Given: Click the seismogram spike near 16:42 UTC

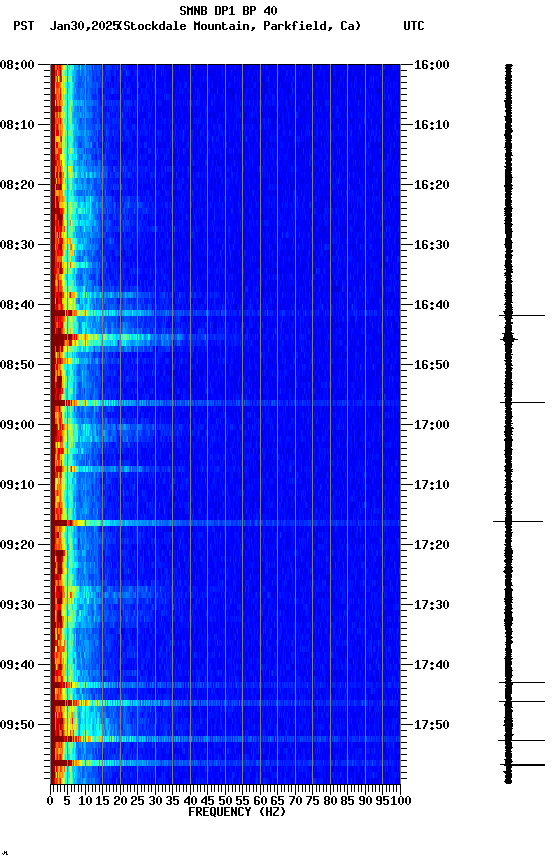Looking at the screenshot, I should click(x=522, y=316).
